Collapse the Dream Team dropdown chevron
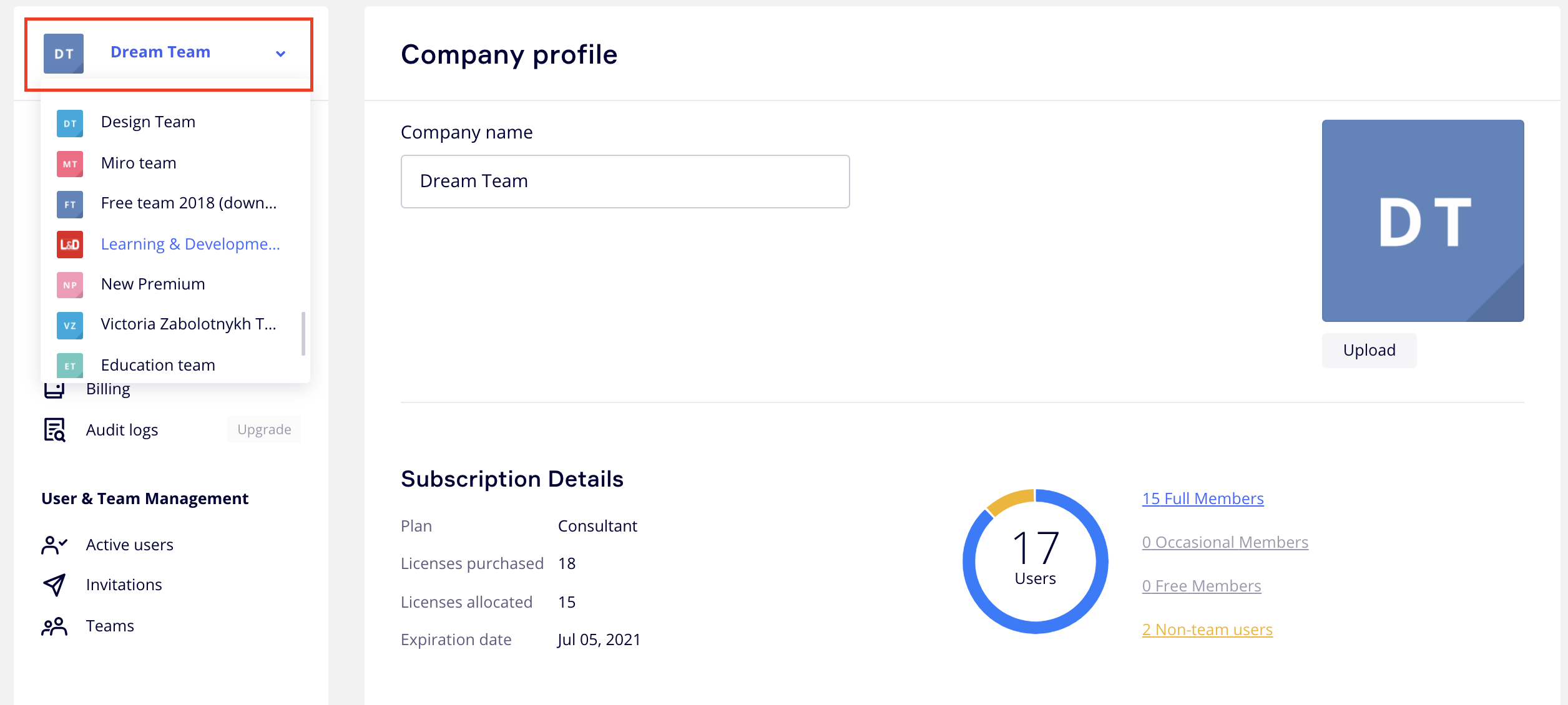This screenshot has width=1568, height=705. coord(281,54)
